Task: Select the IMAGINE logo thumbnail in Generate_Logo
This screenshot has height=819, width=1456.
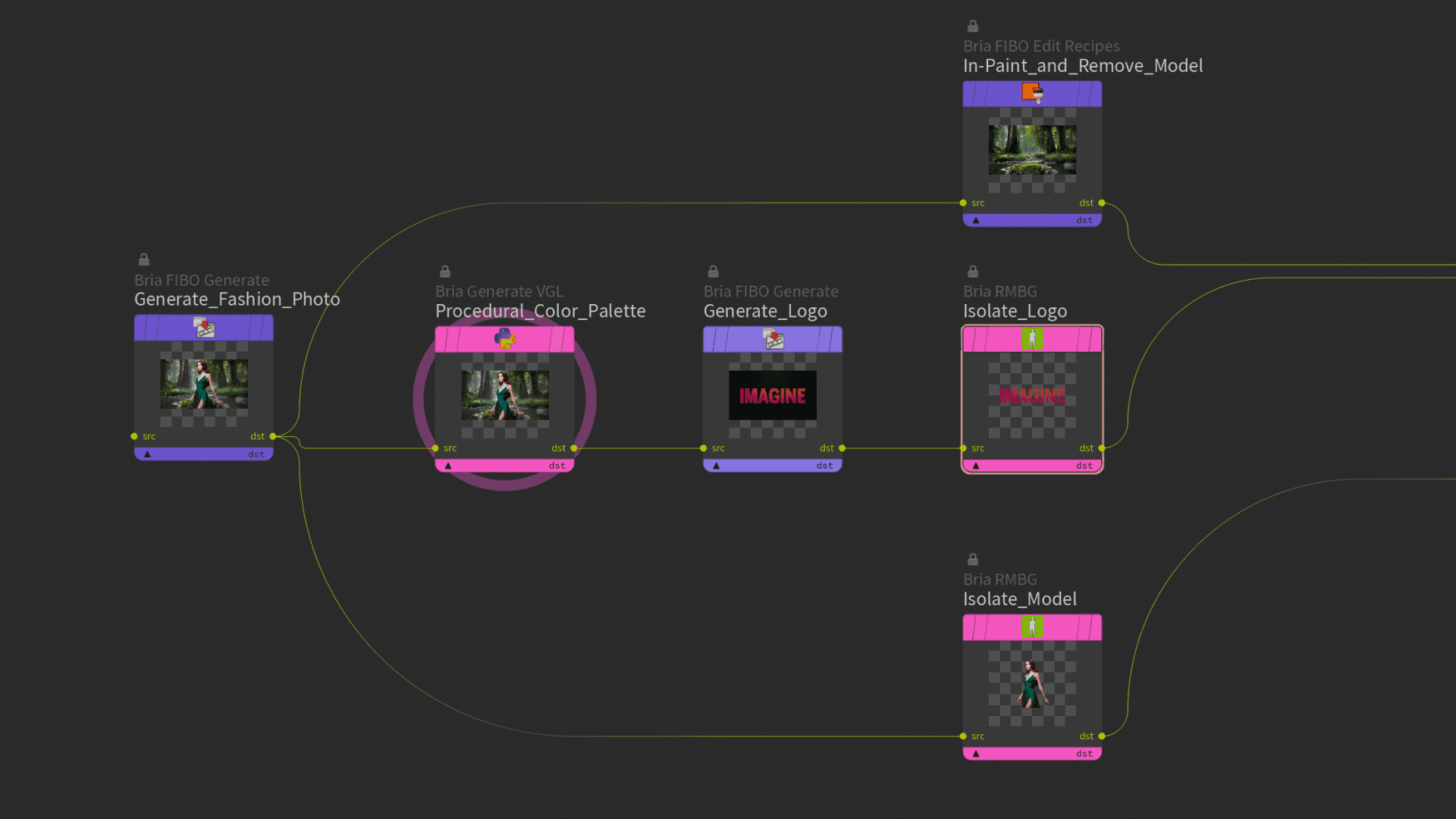Action: click(x=772, y=395)
